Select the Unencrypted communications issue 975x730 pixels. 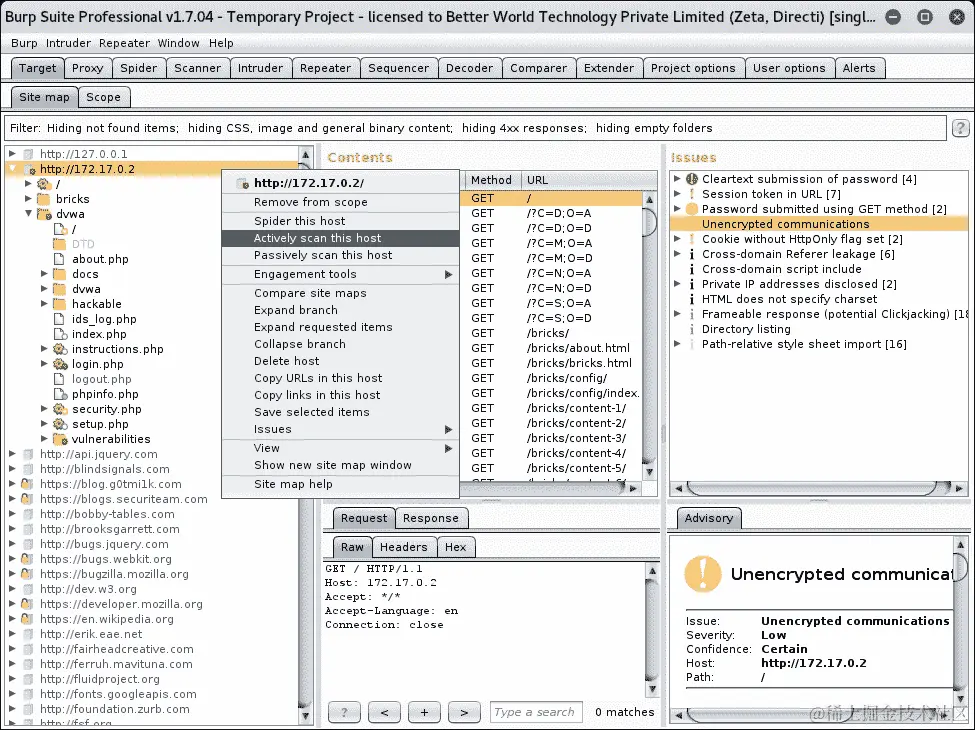[x=819, y=224]
